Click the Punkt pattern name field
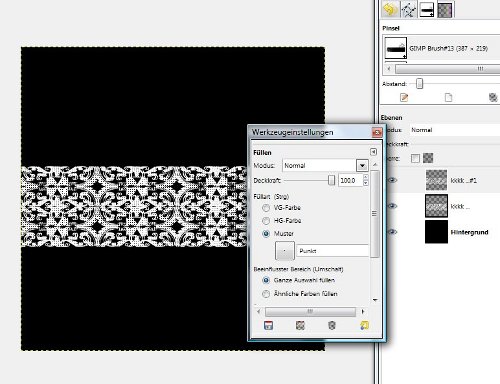Viewport: 500px width, 384px height. [x=333, y=251]
